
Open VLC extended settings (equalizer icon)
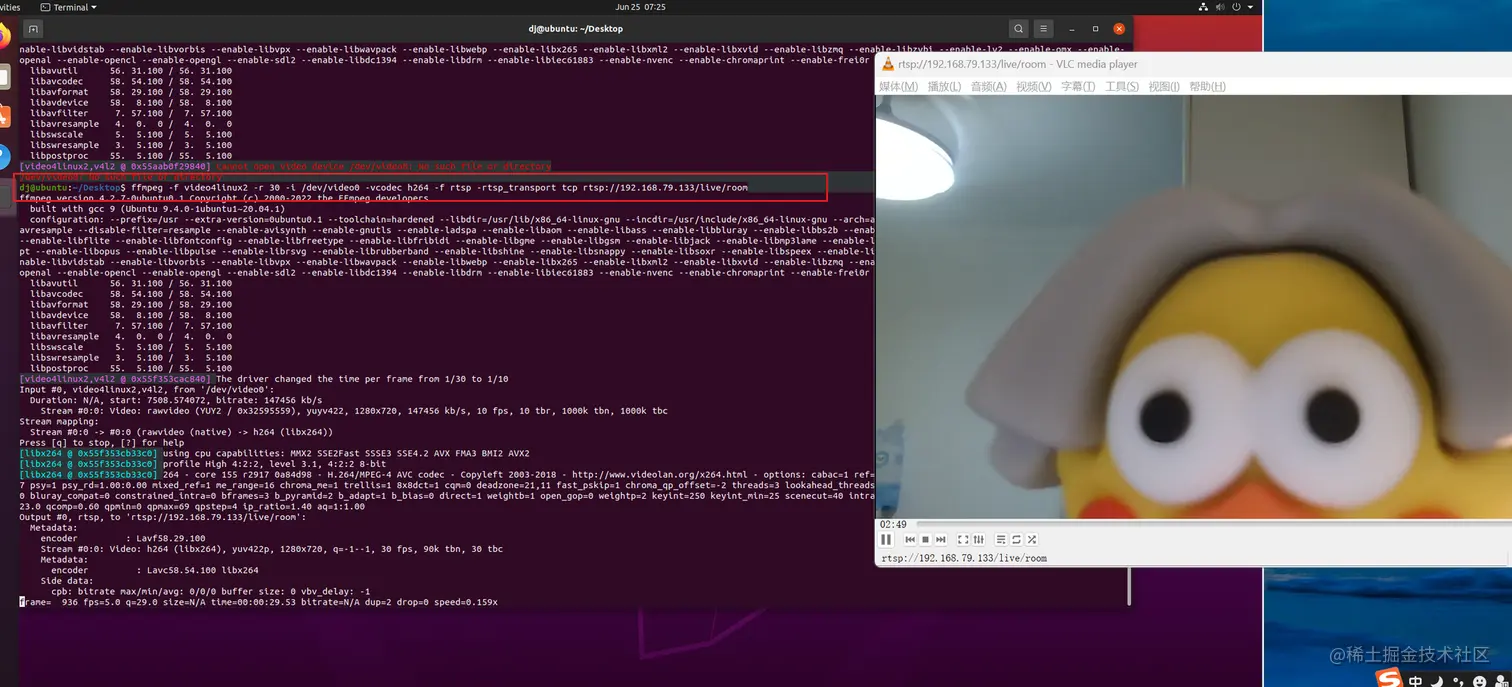(978, 540)
